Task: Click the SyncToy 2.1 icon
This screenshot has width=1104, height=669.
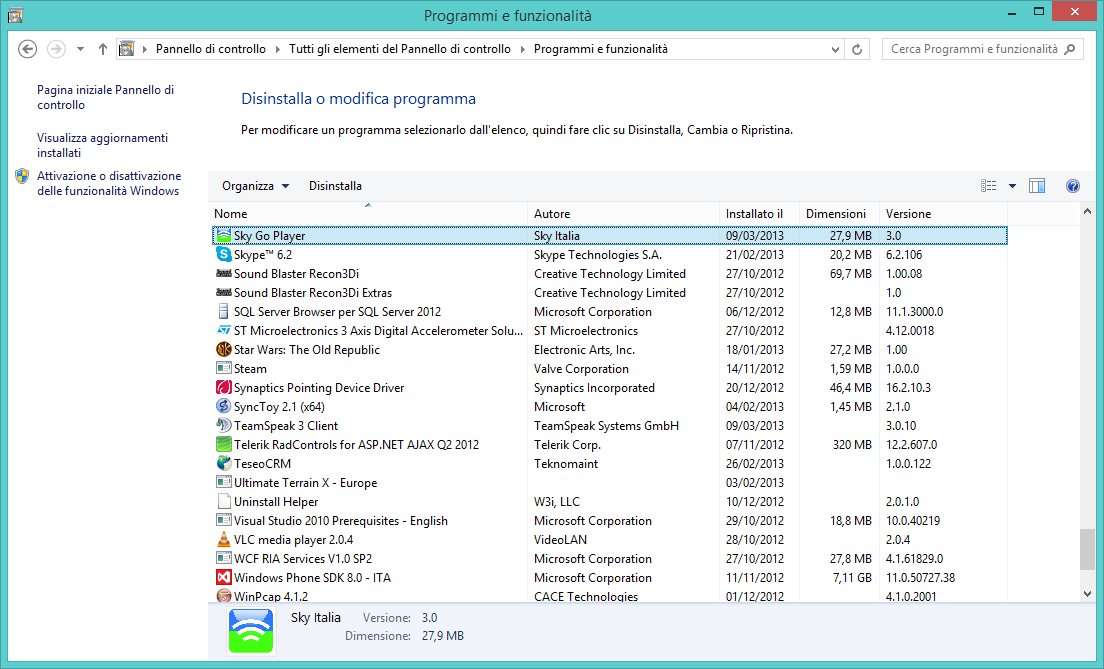Action: [223, 406]
